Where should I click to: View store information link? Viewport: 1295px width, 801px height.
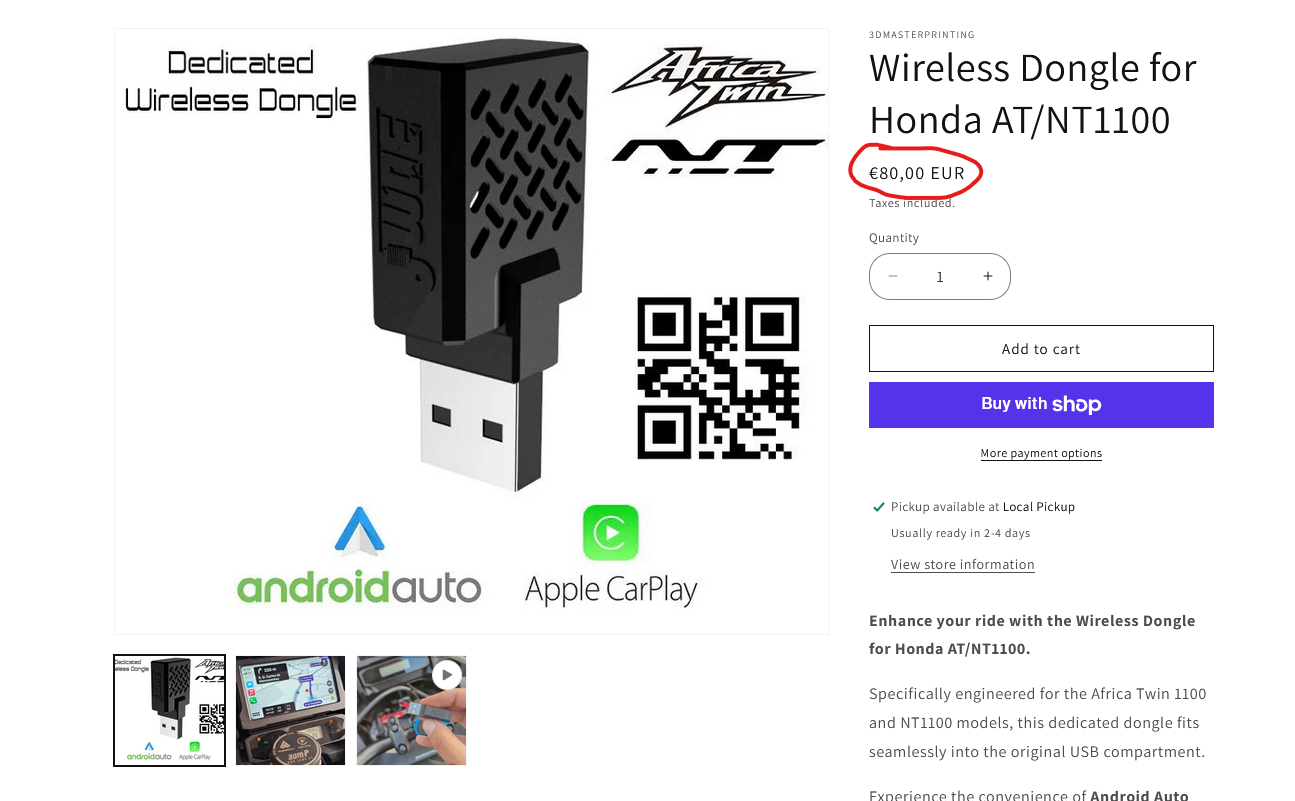point(962,565)
